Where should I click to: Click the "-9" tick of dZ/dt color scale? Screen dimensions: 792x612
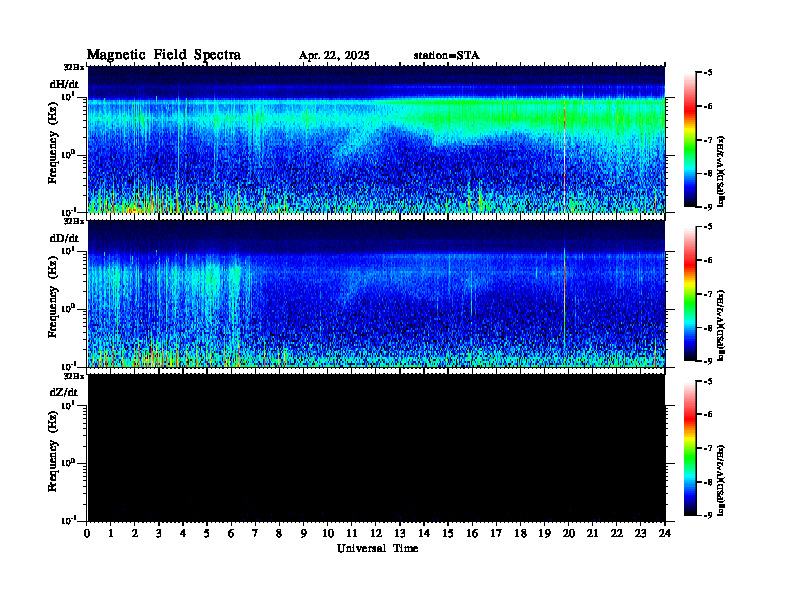(708, 515)
